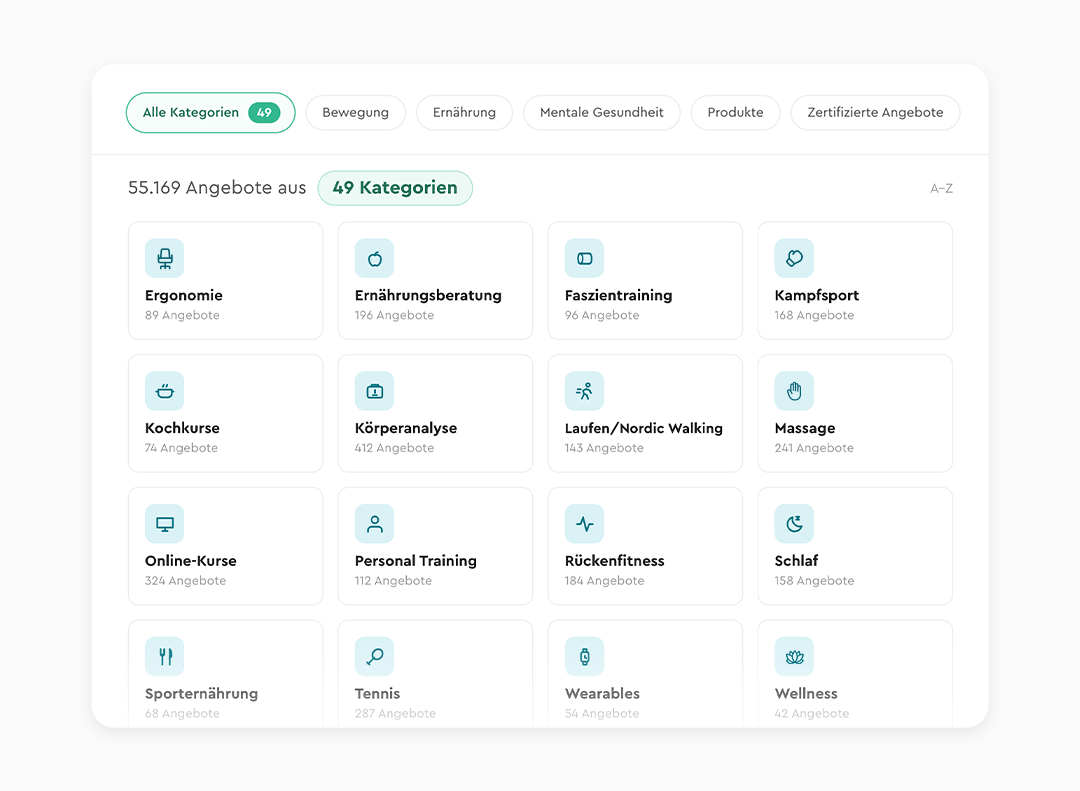The image size is (1080, 791).
Task: Open the A–Z sorting option
Action: [x=942, y=188]
